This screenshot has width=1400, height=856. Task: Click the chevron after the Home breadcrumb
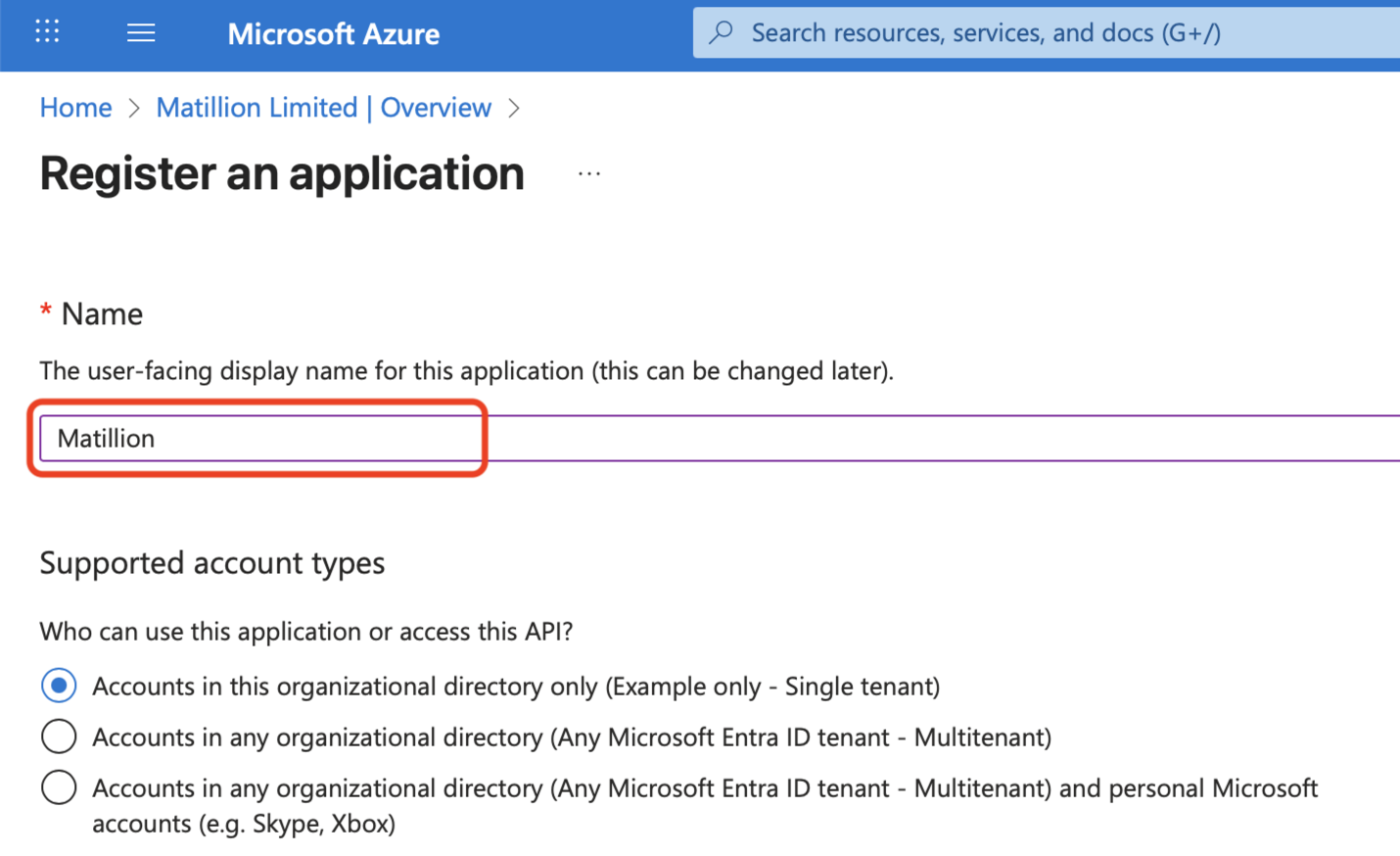pos(134,108)
